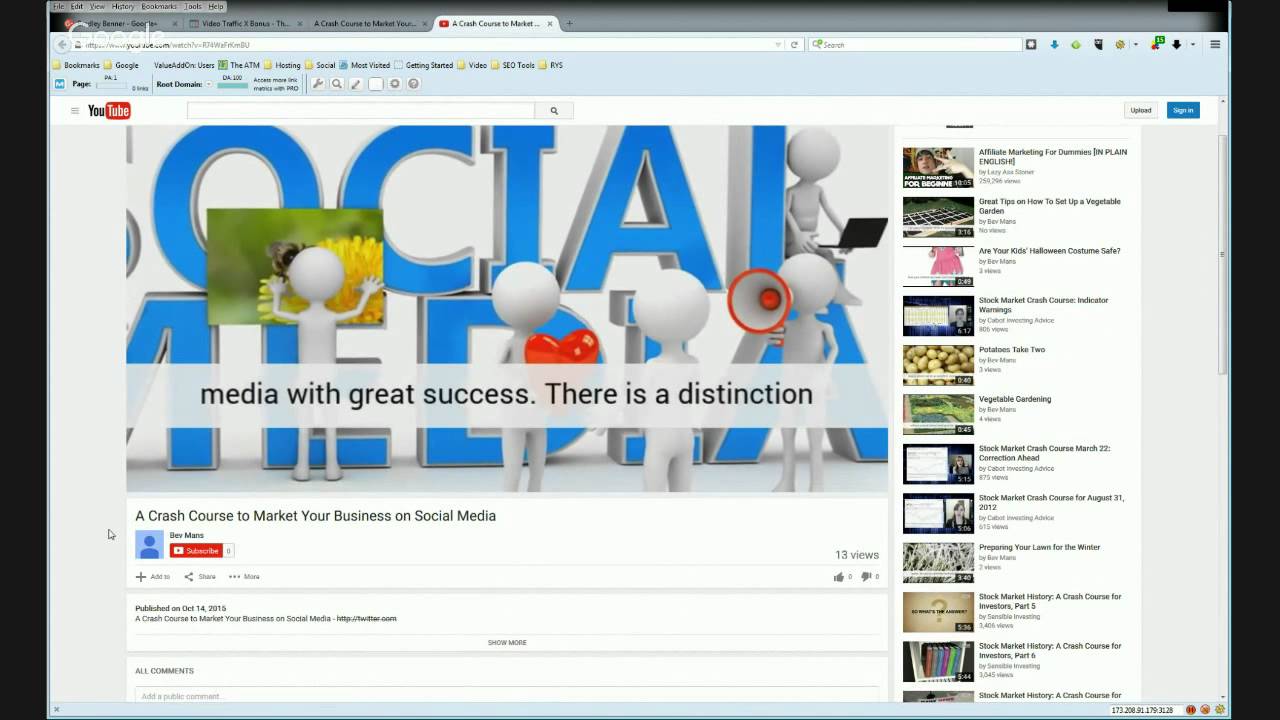Screen dimensions: 1280x720
Task: Open dropdown next to gold extension icon
Action: 1135,45
